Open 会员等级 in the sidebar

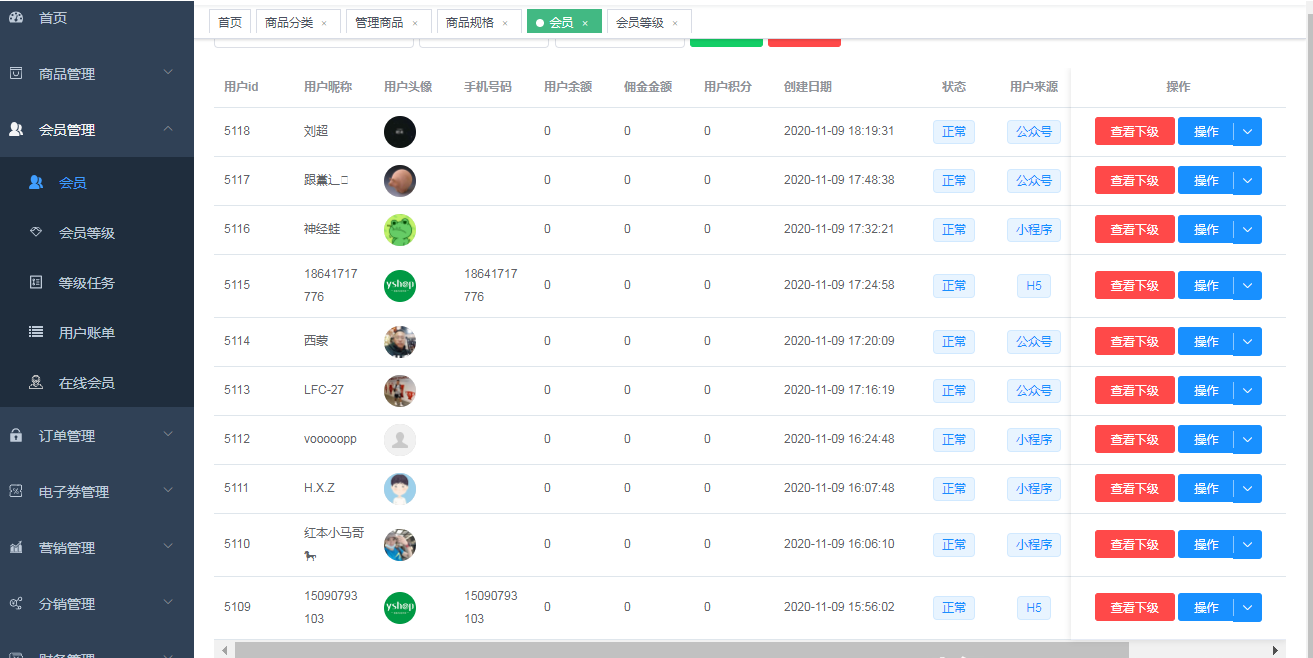tap(97, 233)
